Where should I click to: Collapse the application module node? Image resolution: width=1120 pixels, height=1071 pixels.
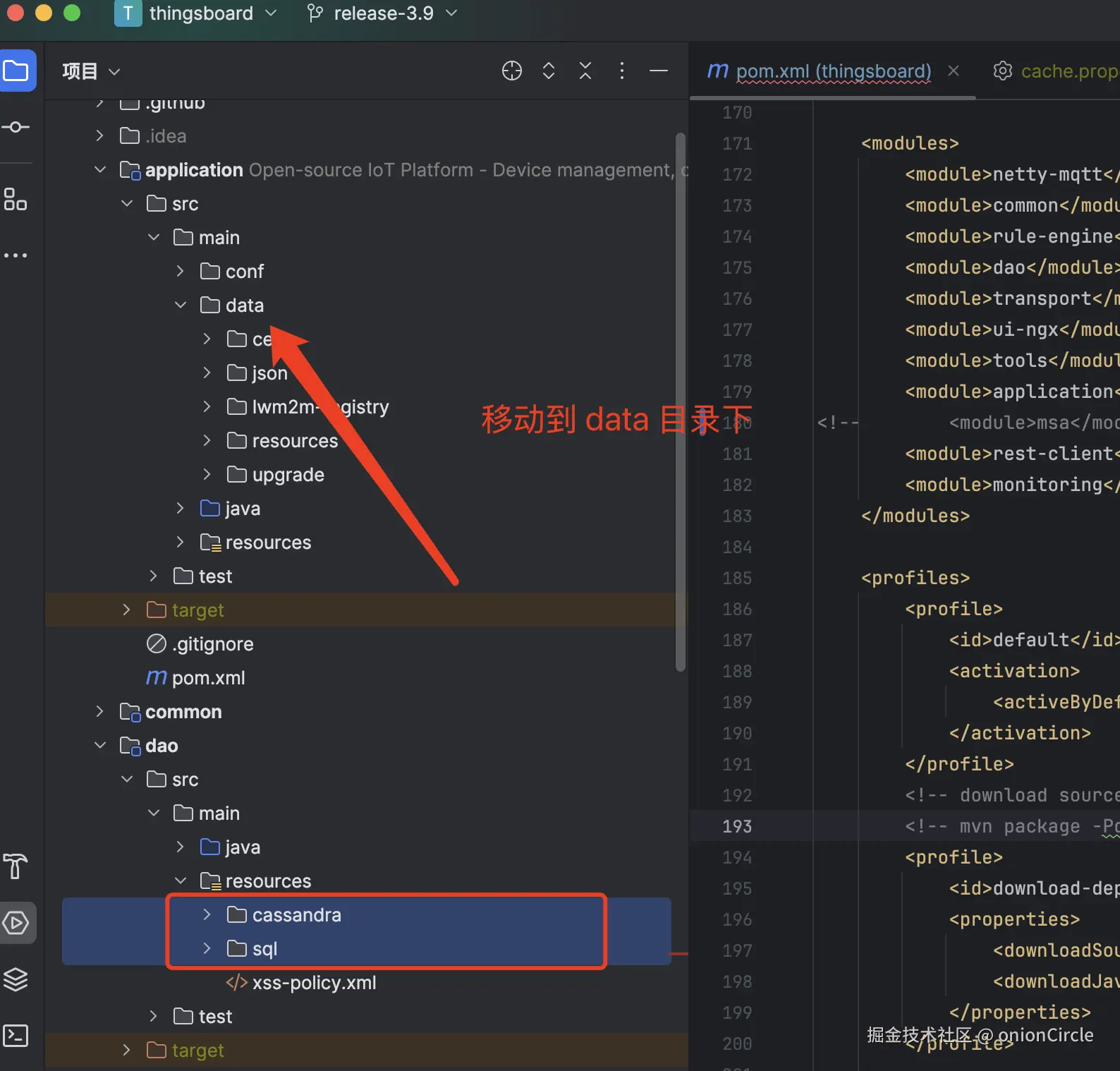[x=100, y=170]
